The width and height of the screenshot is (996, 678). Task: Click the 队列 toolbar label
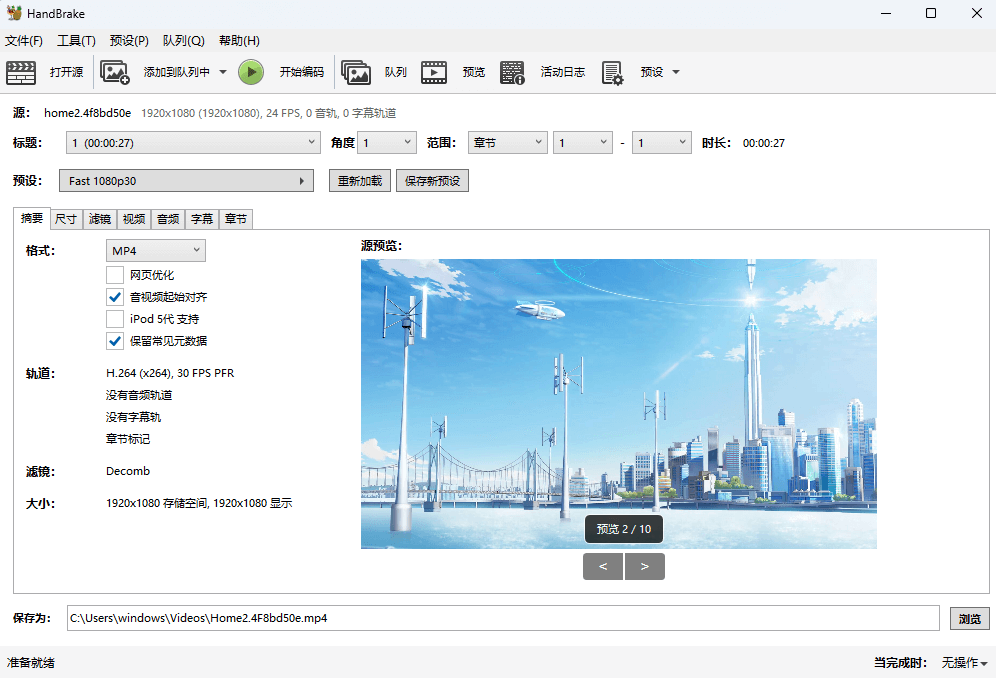click(x=395, y=72)
